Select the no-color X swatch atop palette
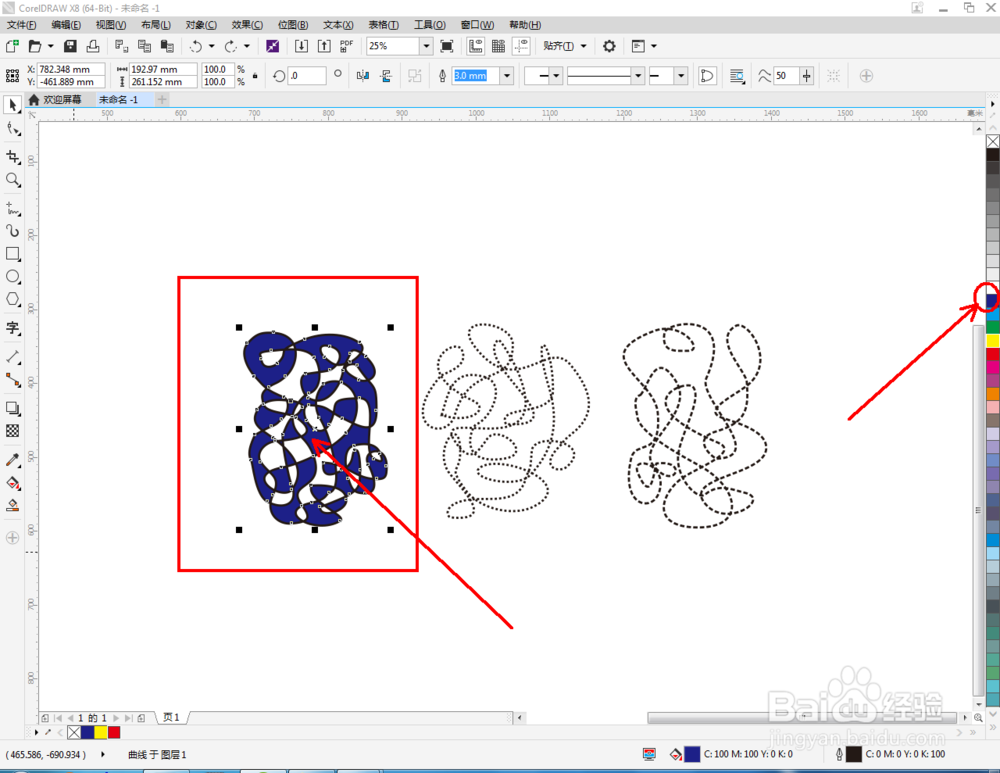This screenshot has width=1000, height=773. 993,141
